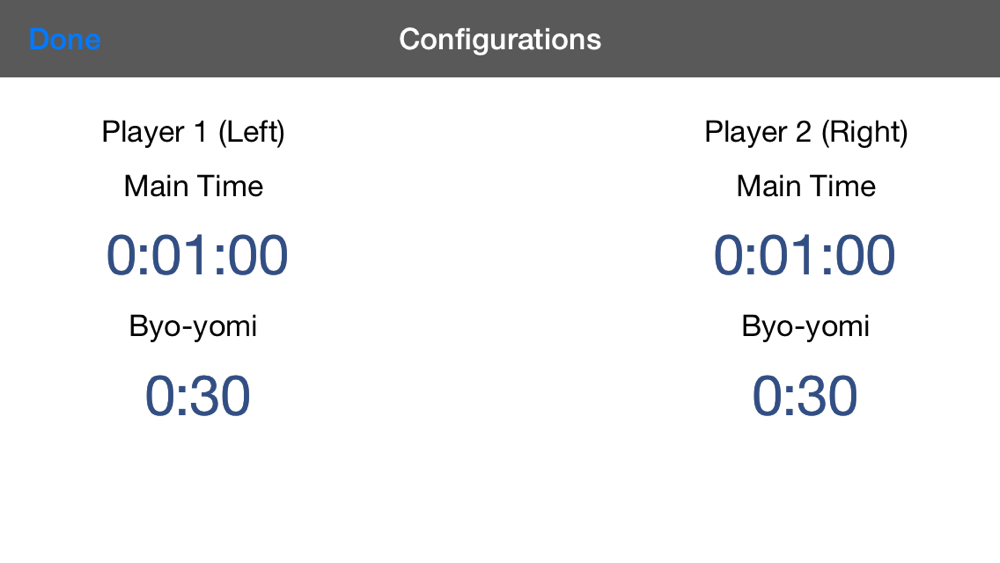Tap Player 2's Main Time label
This screenshot has height=563, width=1000.
806,186
